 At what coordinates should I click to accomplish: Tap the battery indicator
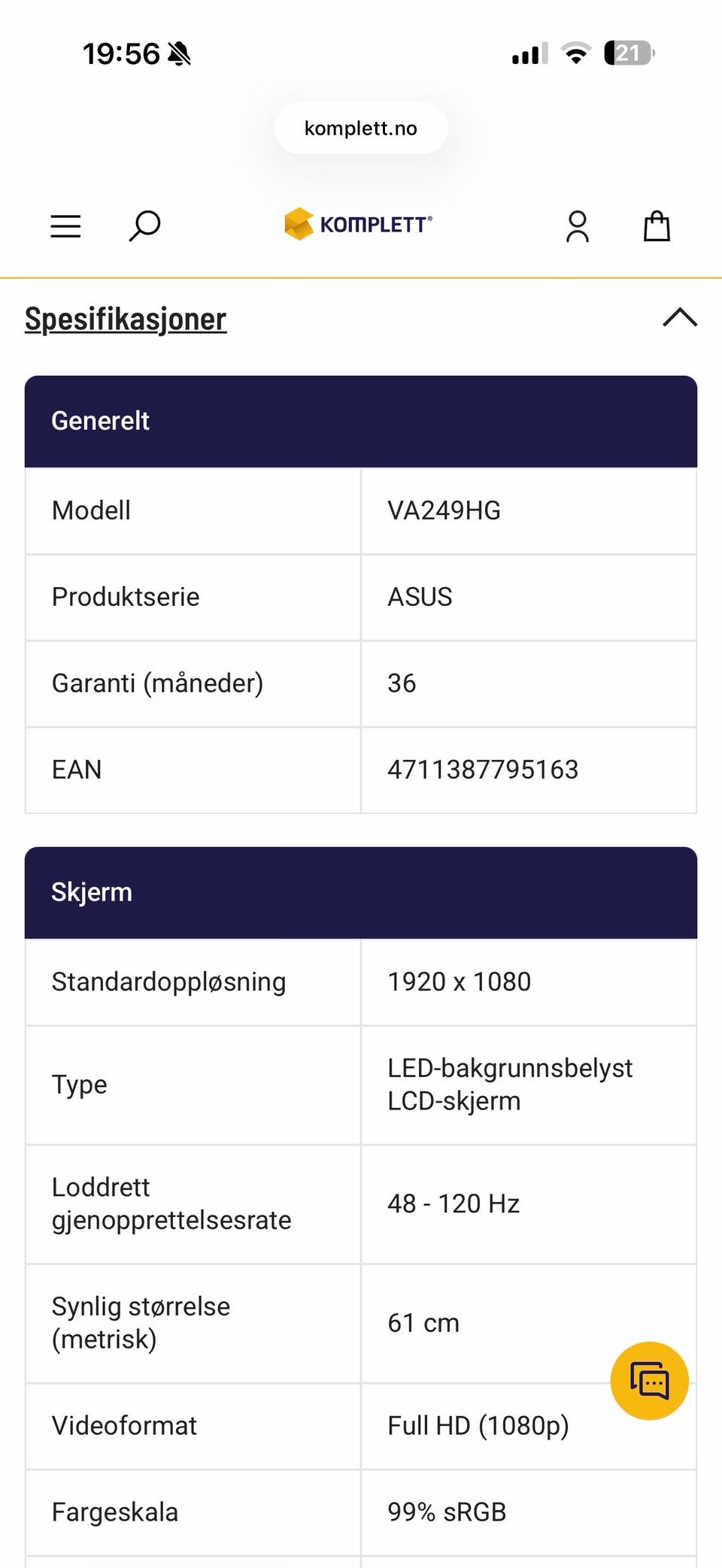pos(629,53)
